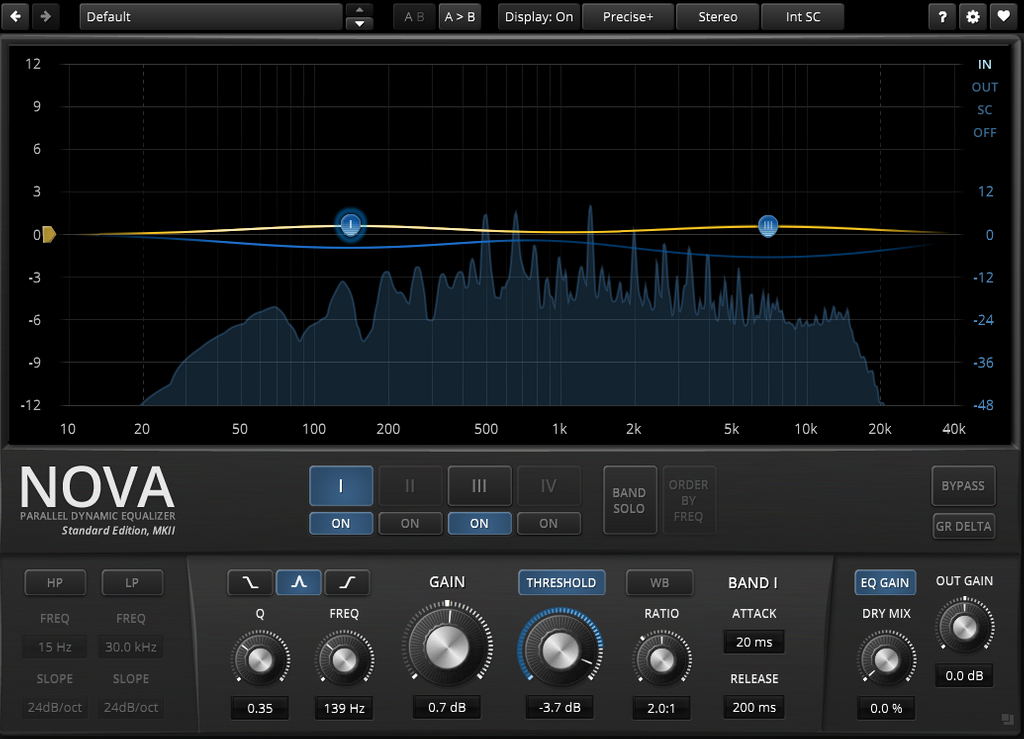Open the Stereo channel mode selector
Viewport: 1024px width, 739px height.
pyautogui.click(x=718, y=17)
